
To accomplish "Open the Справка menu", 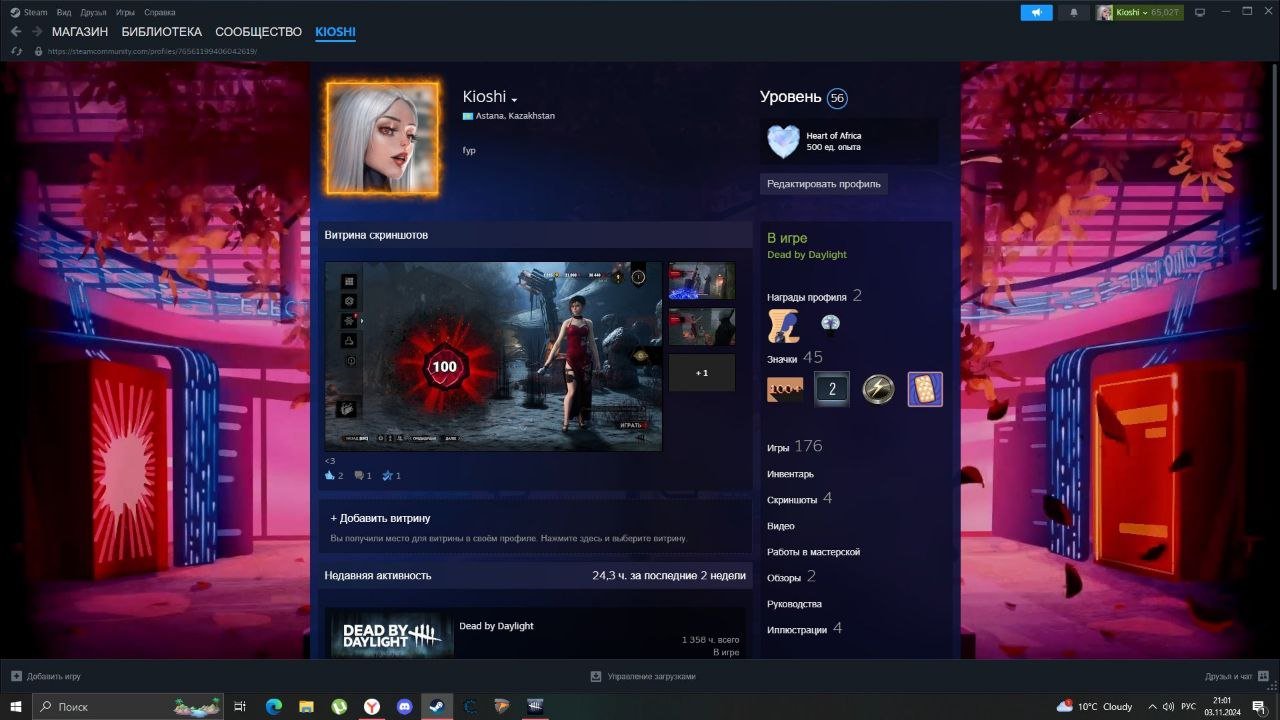I will coord(160,12).
